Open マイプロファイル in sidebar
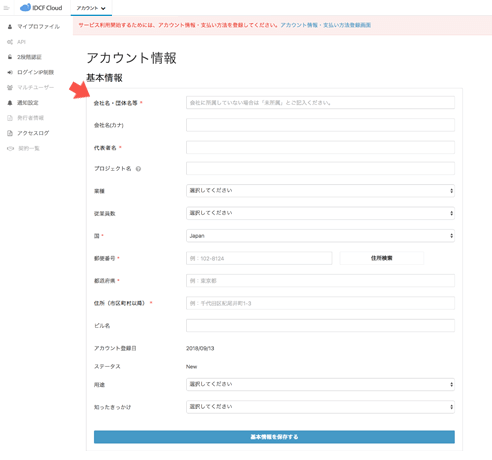The height and width of the screenshot is (460, 492). [x=39, y=27]
